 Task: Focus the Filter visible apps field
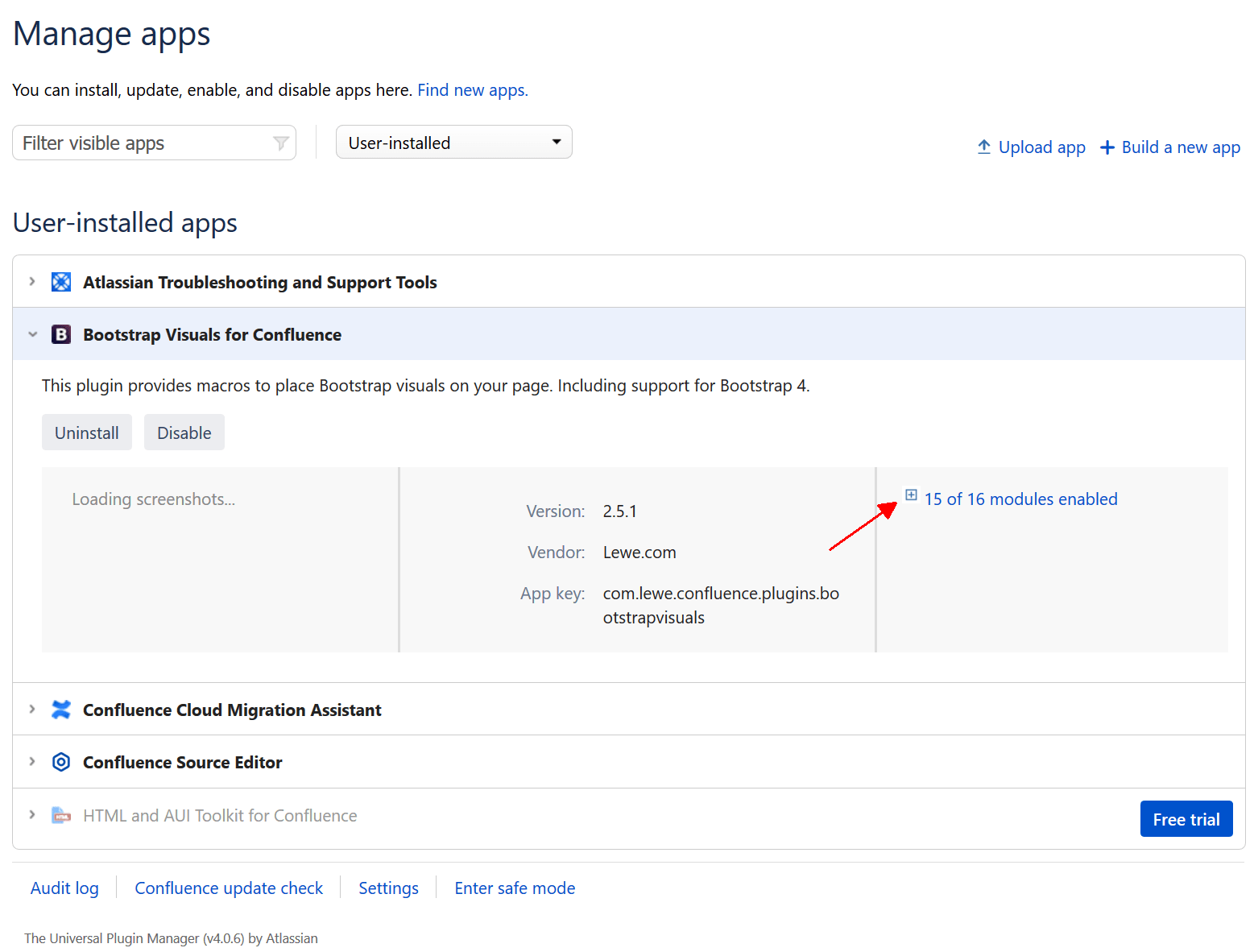coord(154,143)
